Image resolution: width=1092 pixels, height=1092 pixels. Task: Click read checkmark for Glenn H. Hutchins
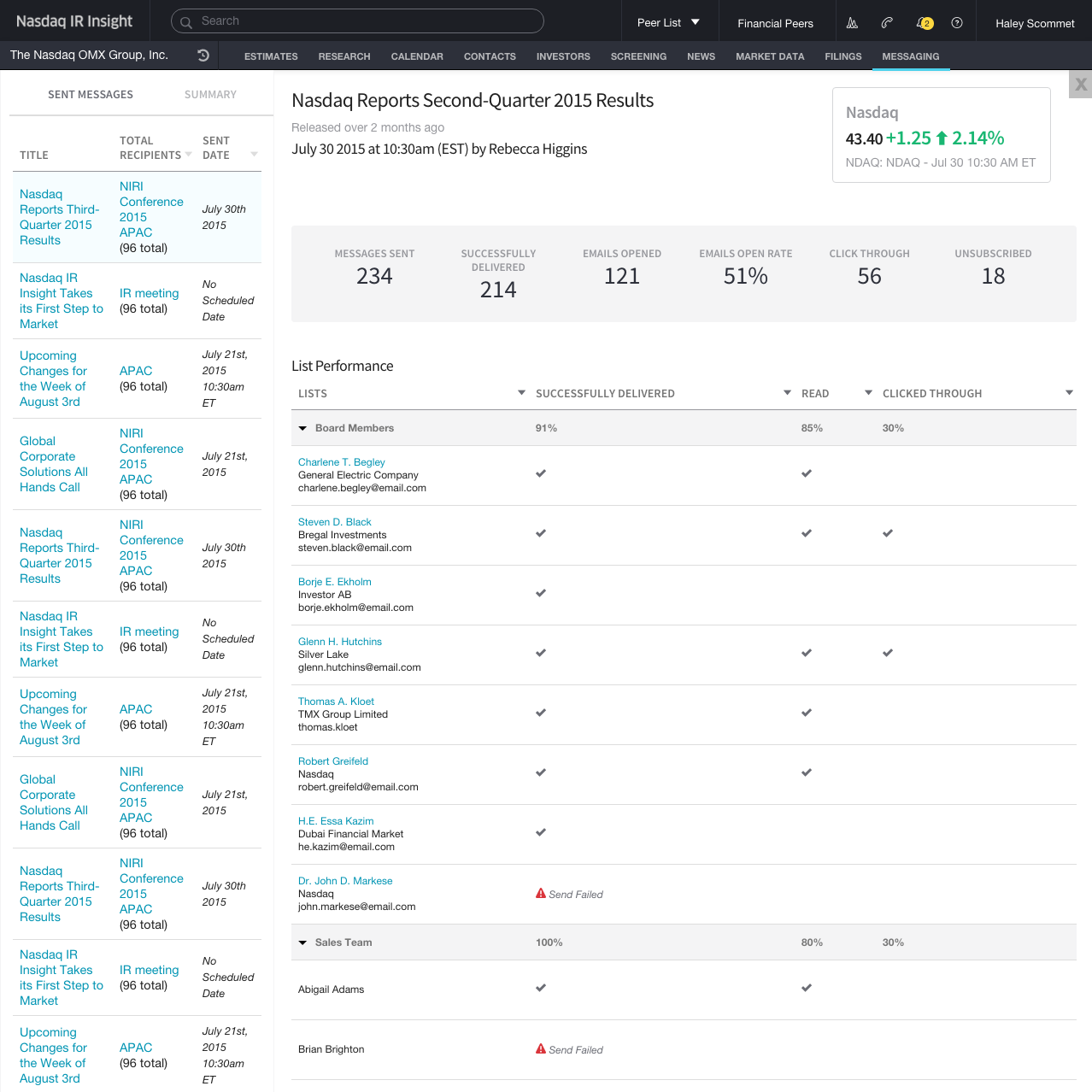coord(807,653)
